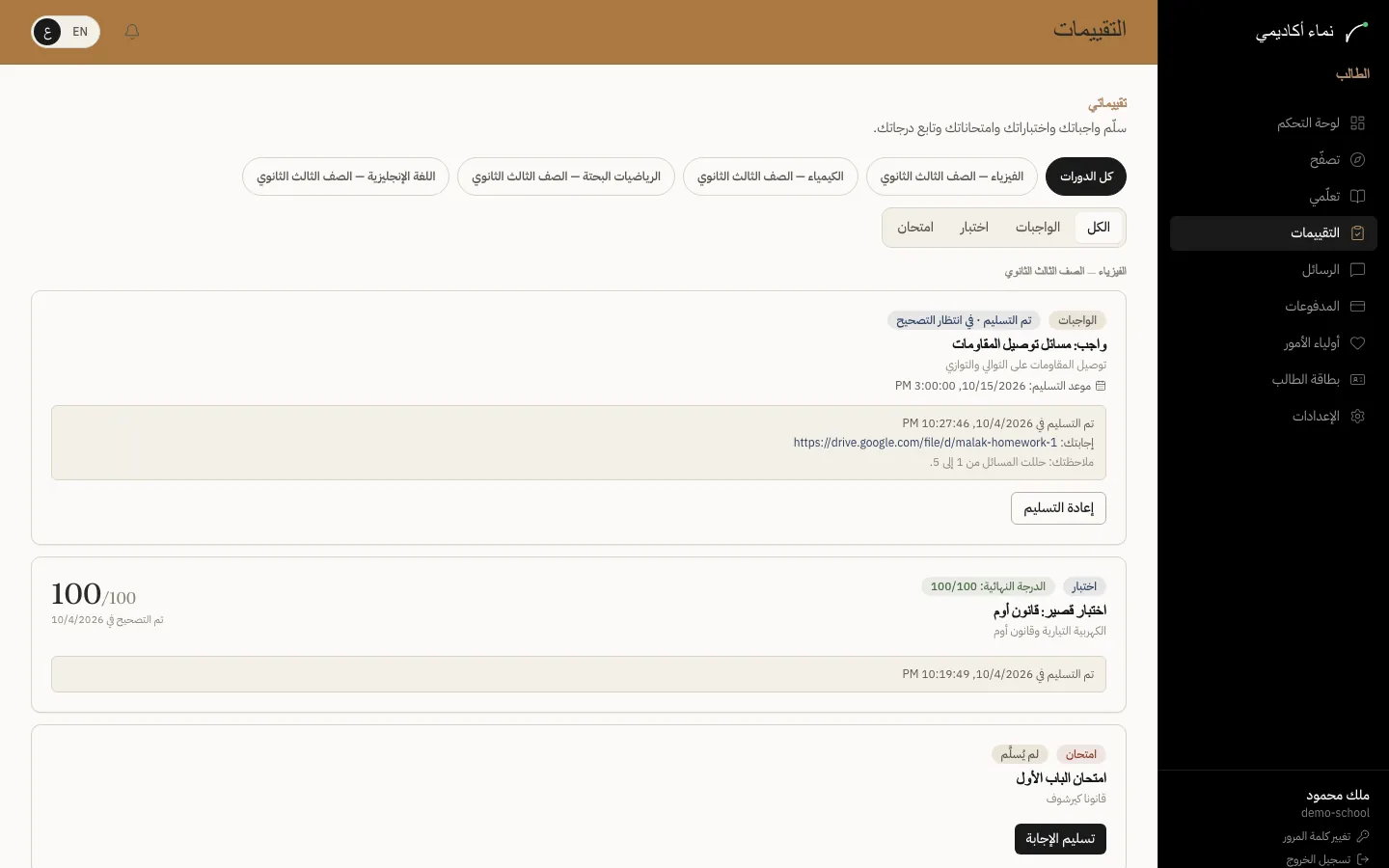Click the واجب: مسائل توصيل المقاومات title
Screen dimensions: 1389x868
coord(1029,344)
